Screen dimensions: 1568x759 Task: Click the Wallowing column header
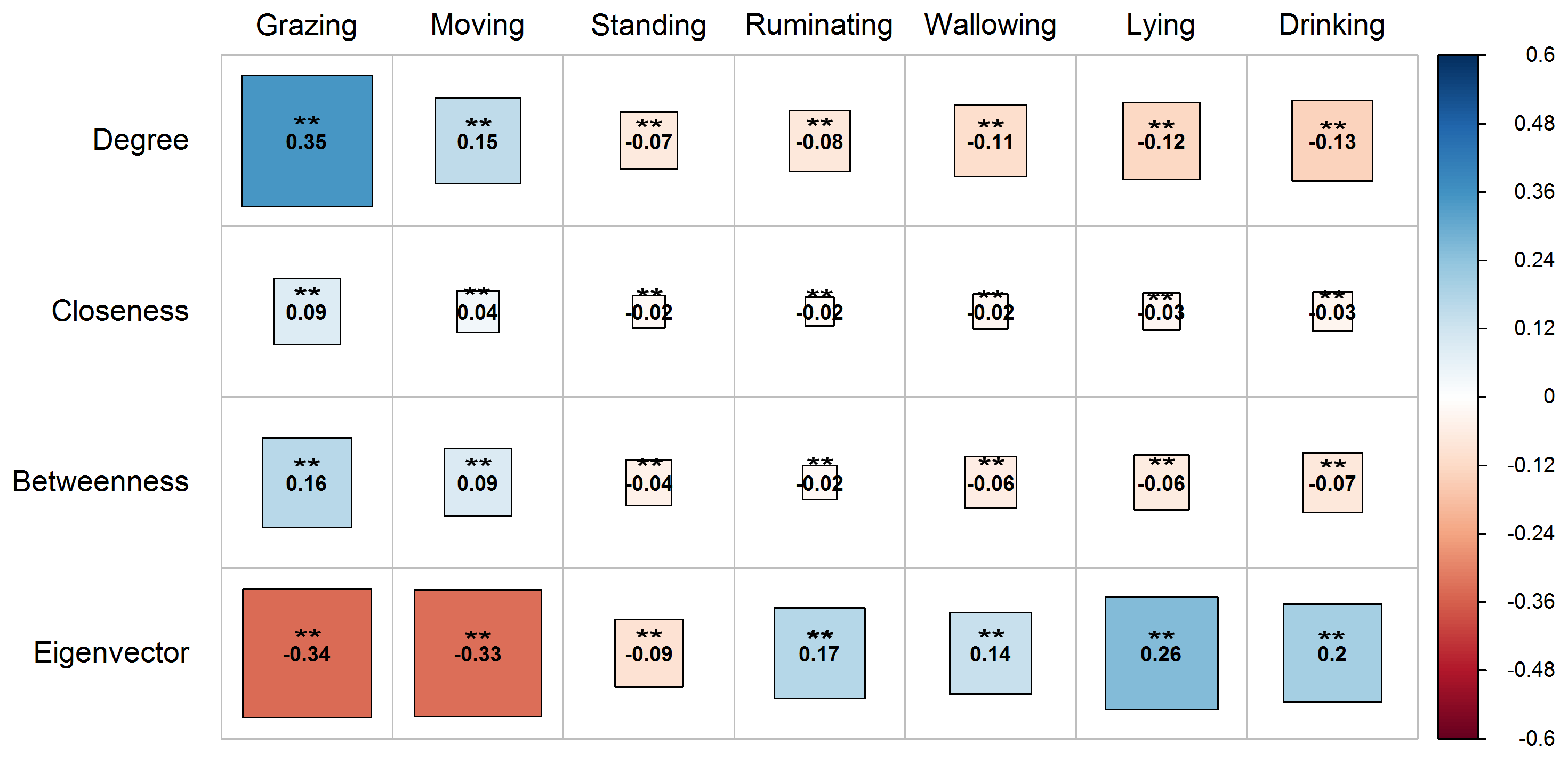991,26
